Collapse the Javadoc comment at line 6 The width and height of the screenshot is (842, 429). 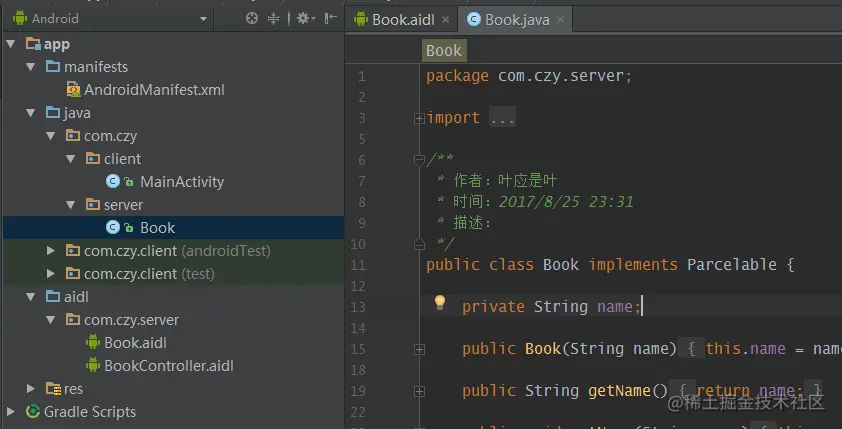[419, 160]
